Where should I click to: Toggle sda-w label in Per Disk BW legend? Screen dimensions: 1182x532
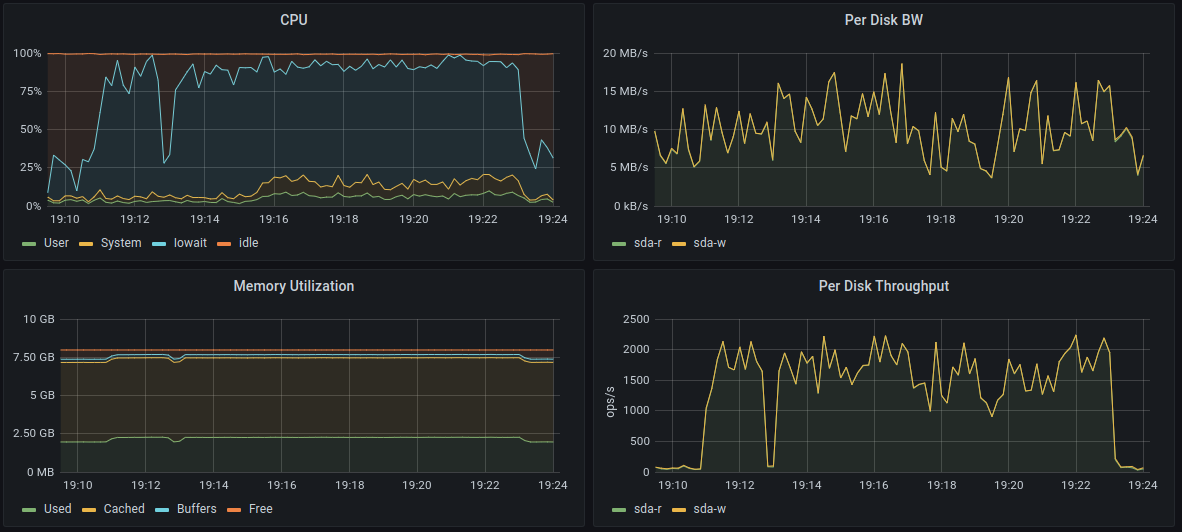[709, 243]
